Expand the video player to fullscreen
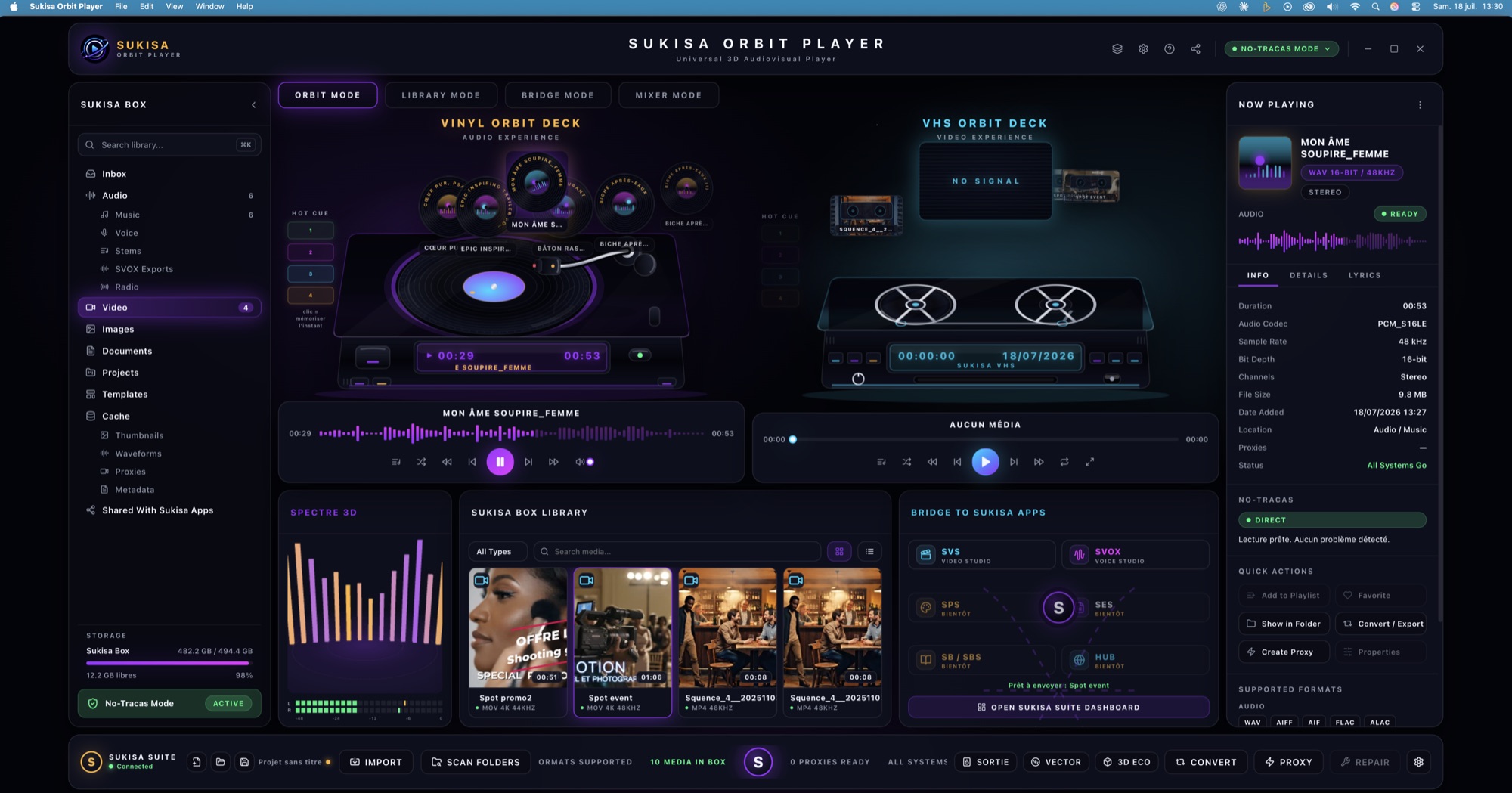Image resolution: width=1512 pixels, height=793 pixels. (1089, 462)
